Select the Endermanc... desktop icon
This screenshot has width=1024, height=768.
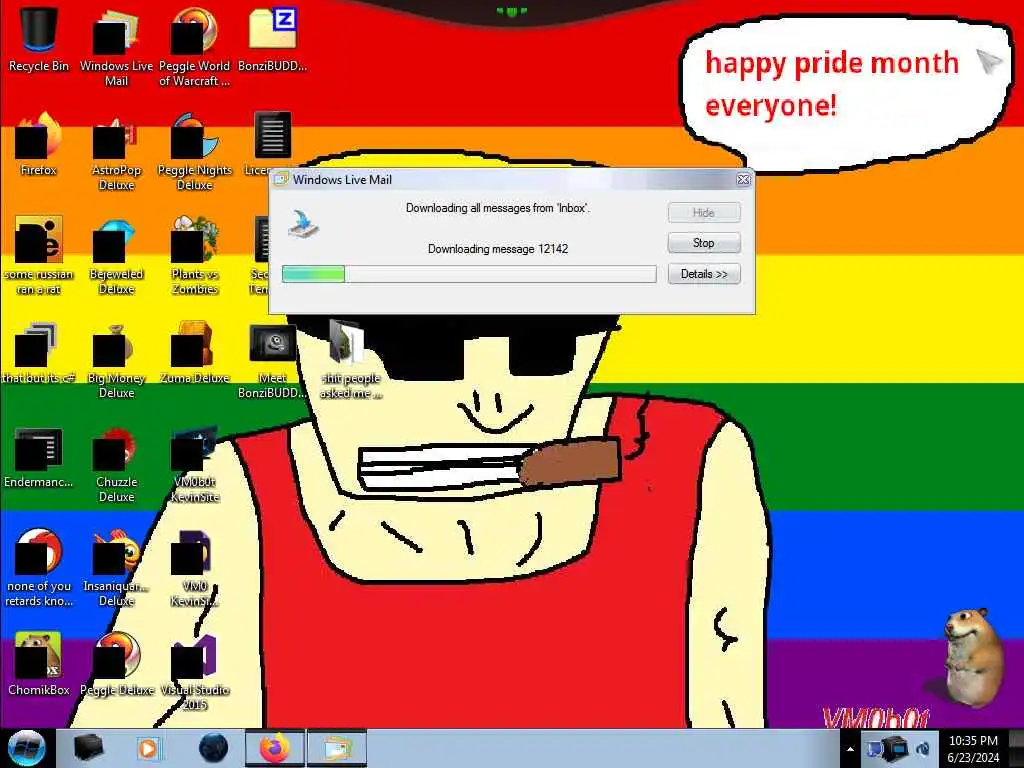pyautogui.click(x=39, y=457)
